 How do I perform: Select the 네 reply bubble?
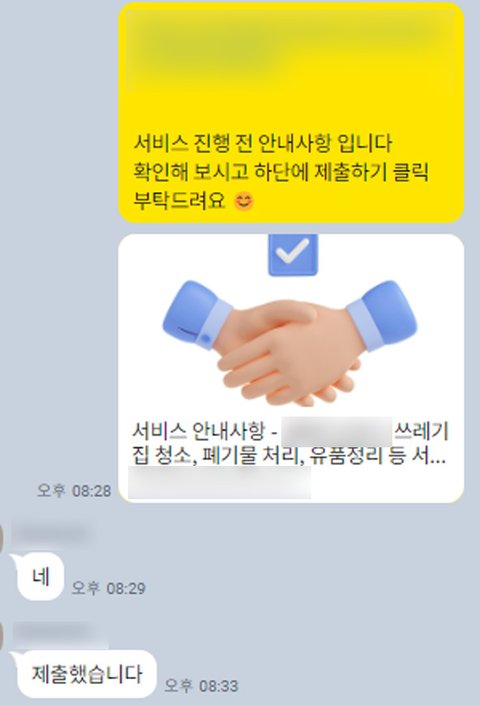pos(41,577)
